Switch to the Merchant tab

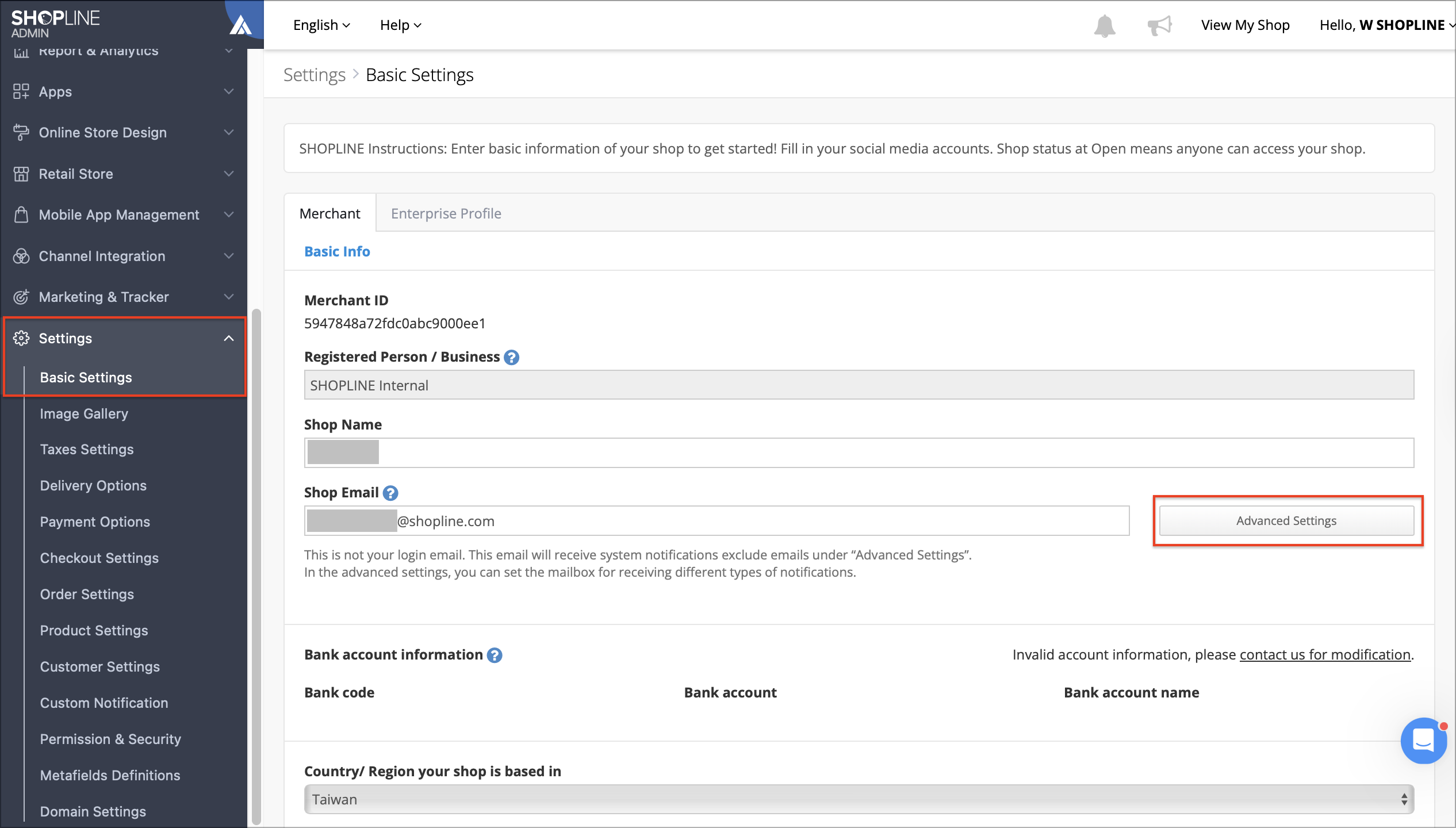330,213
